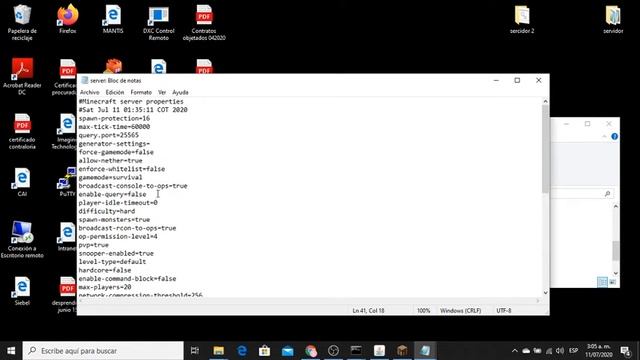Open the Mail app from the taskbar
Screen dimensions: 640x360
pos(287,351)
